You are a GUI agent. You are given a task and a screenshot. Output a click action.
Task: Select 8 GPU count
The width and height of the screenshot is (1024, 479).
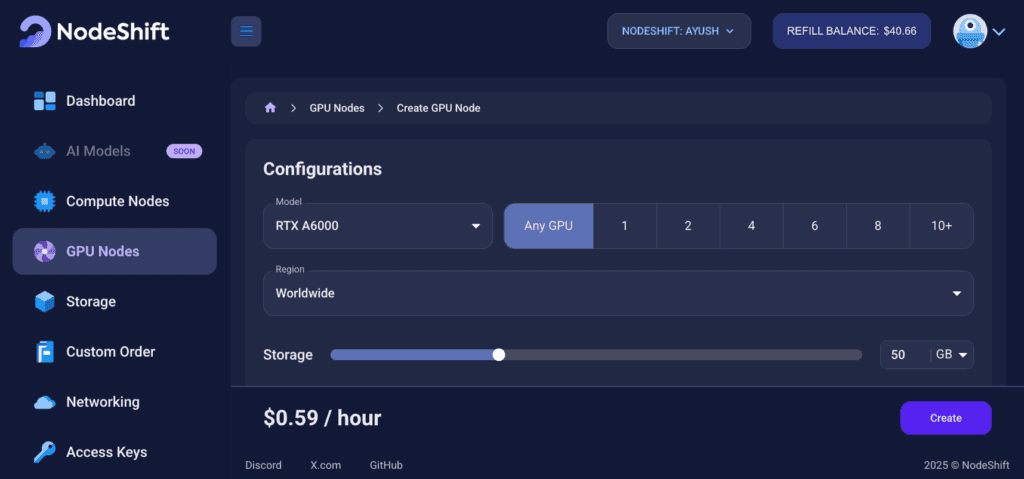878,226
